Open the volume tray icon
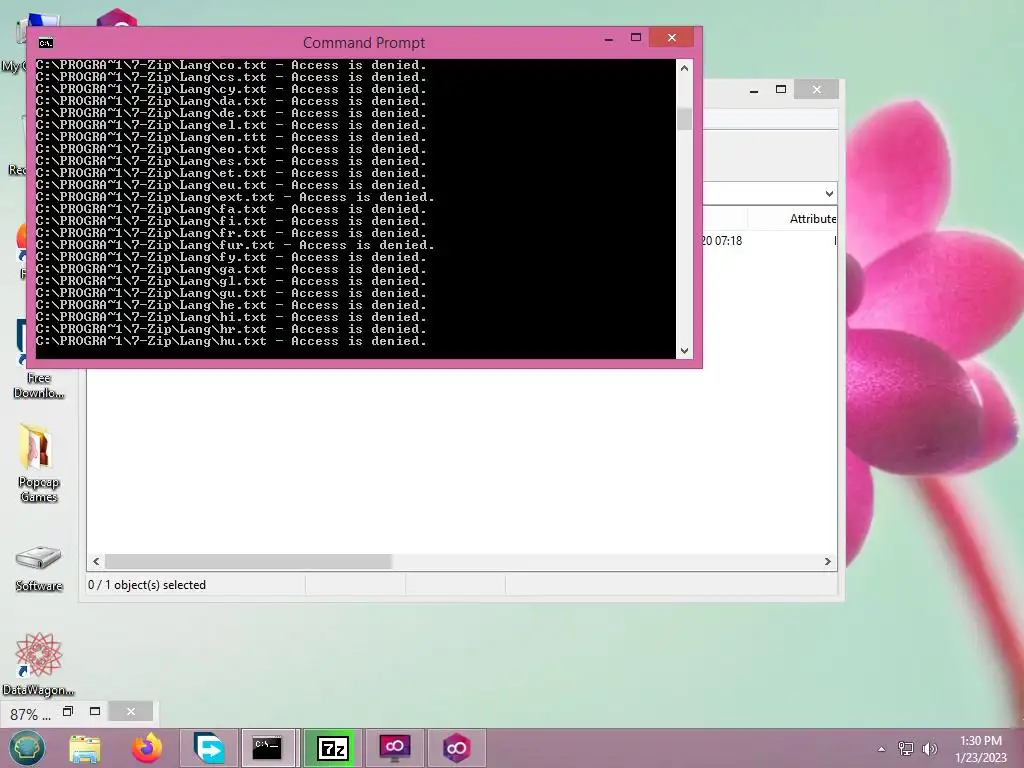Screen dimensions: 1024x768 pos(930,748)
